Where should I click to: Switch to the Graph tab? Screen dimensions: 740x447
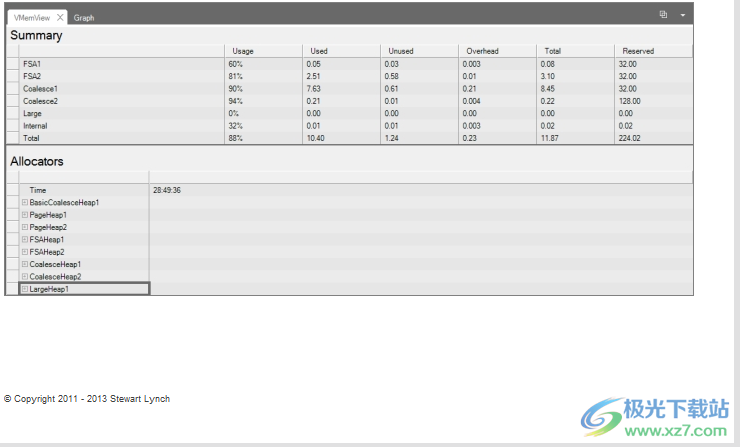click(84, 18)
